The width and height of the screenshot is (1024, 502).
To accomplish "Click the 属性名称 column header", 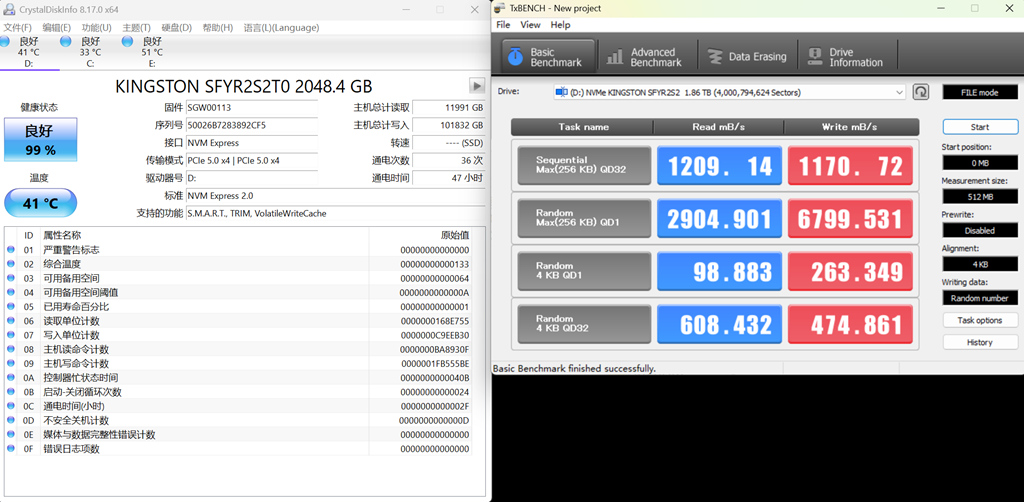I will pyautogui.click(x=204, y=235).
